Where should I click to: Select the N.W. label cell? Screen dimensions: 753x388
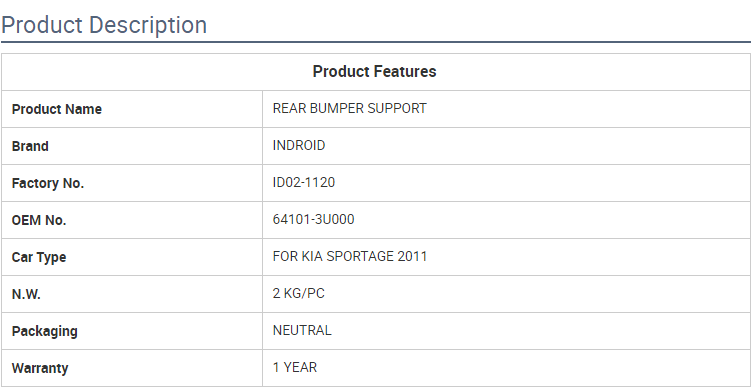132,294
